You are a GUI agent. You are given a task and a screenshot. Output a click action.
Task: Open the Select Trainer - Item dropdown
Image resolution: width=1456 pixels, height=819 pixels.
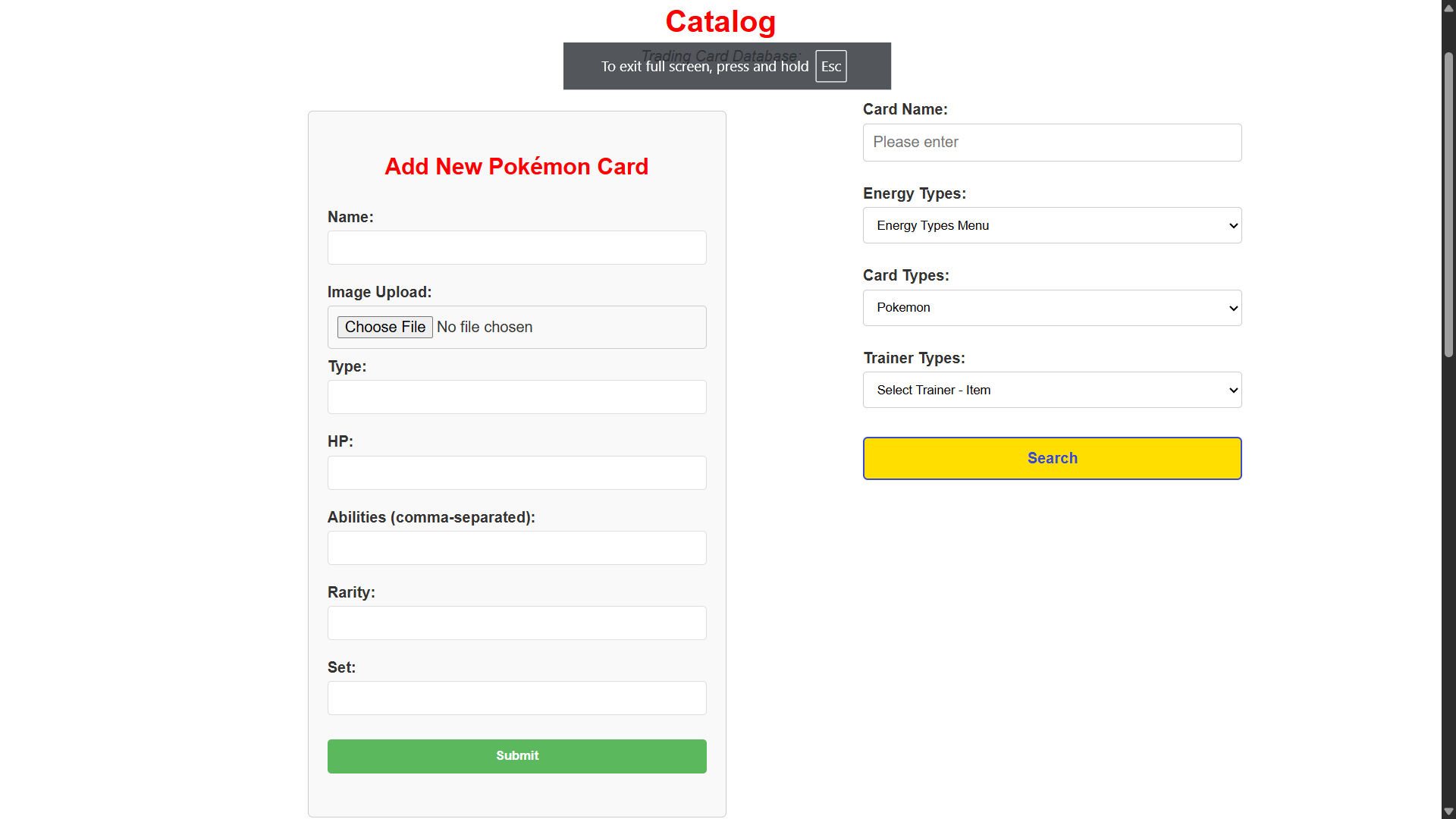click(1052, 390)
